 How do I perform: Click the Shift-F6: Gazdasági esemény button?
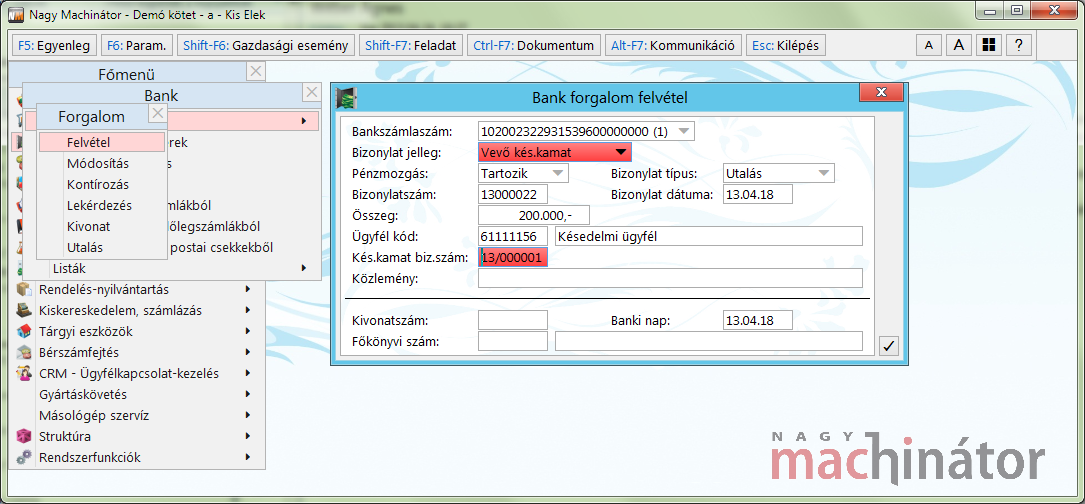point(266,46)
